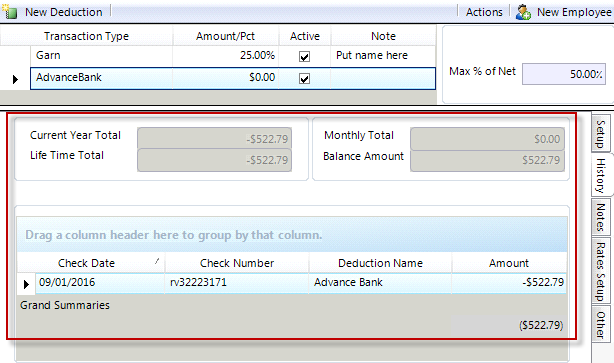
Task: Click the New Employee icon
Action: [x=523, y=12]
